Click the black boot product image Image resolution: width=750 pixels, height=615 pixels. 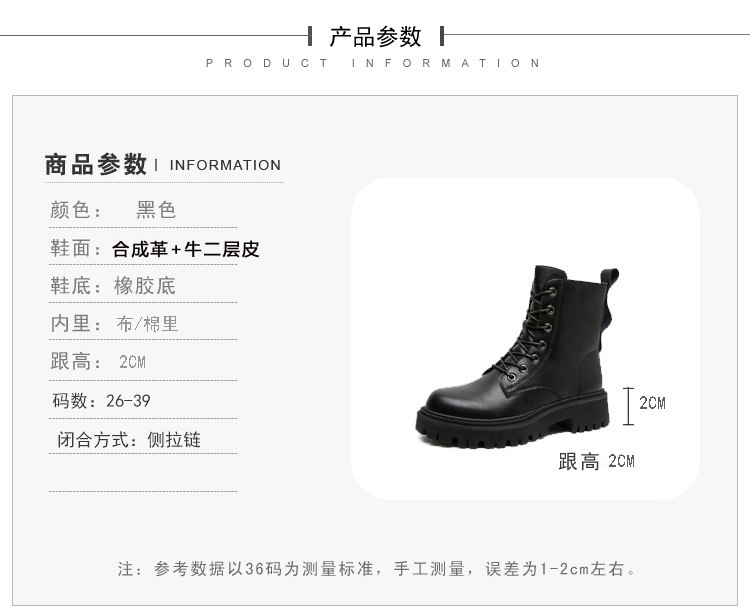click(x=513, y=356)
